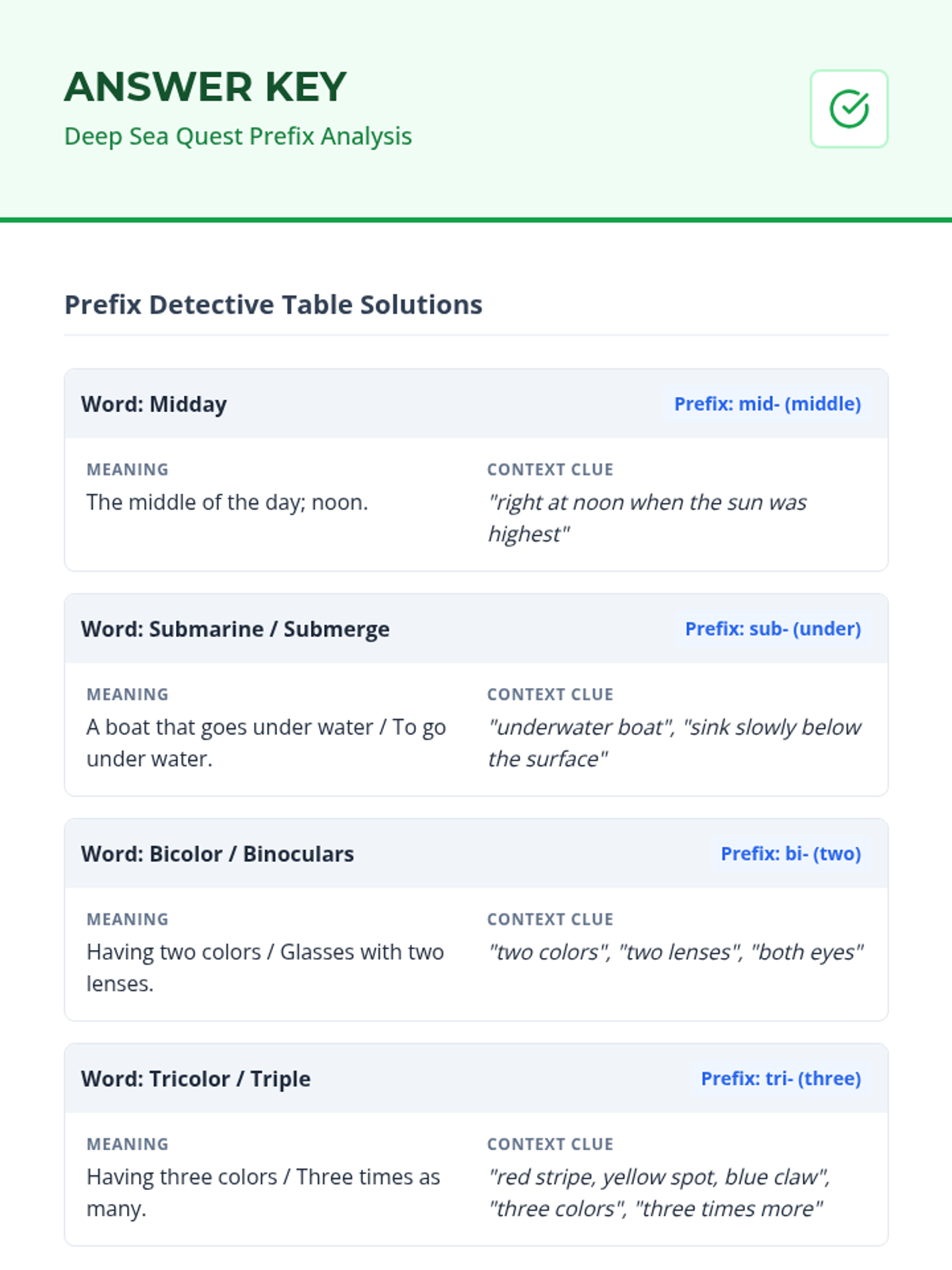The image size is (952, 1270).
Task: Click the noon context clue quote
Action: click(x=647, y=518)
